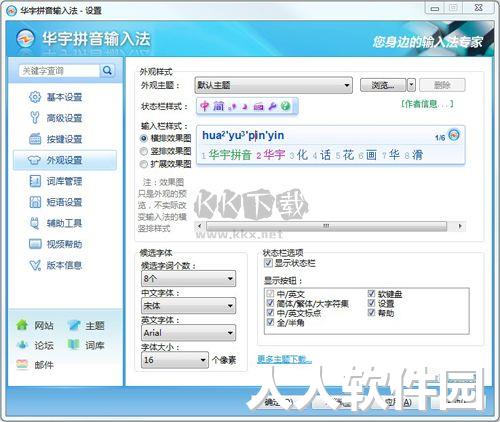Click the wrench icon in status bar preview
Image resolution: width=500 pixels, height=422 pixels.
click(x=272, y=106)
